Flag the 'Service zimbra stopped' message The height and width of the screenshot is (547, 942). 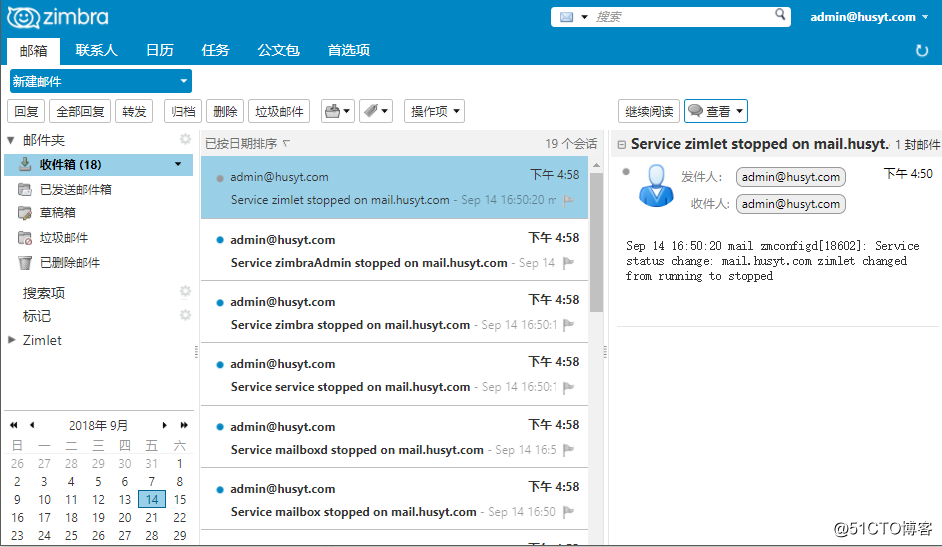(x=568, y=325)
